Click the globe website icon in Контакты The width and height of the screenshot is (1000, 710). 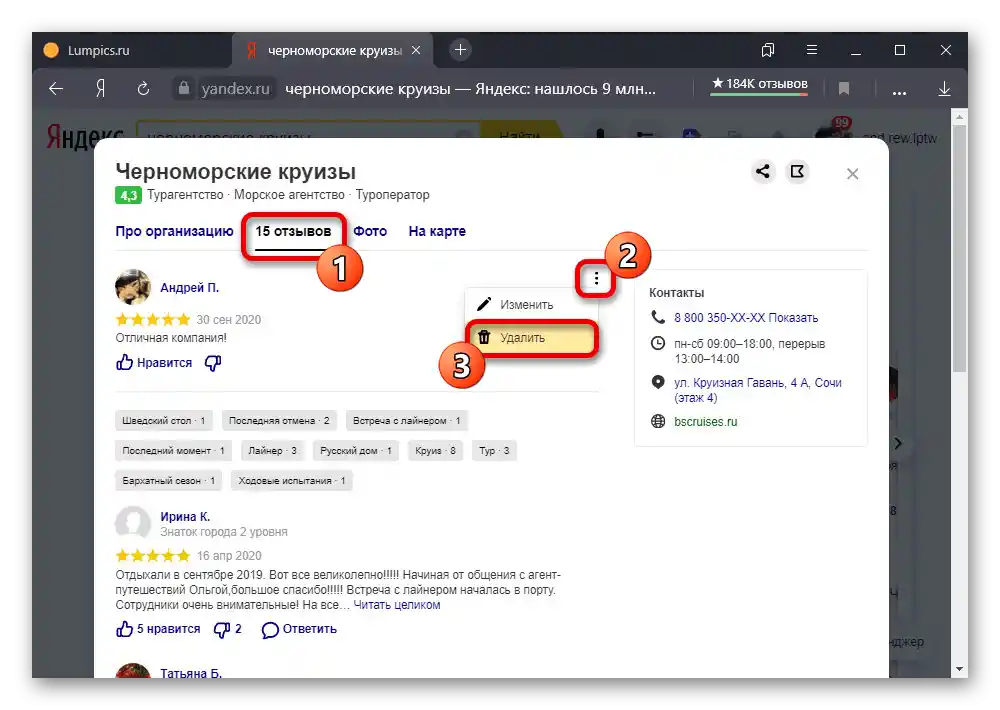point(658,421)
